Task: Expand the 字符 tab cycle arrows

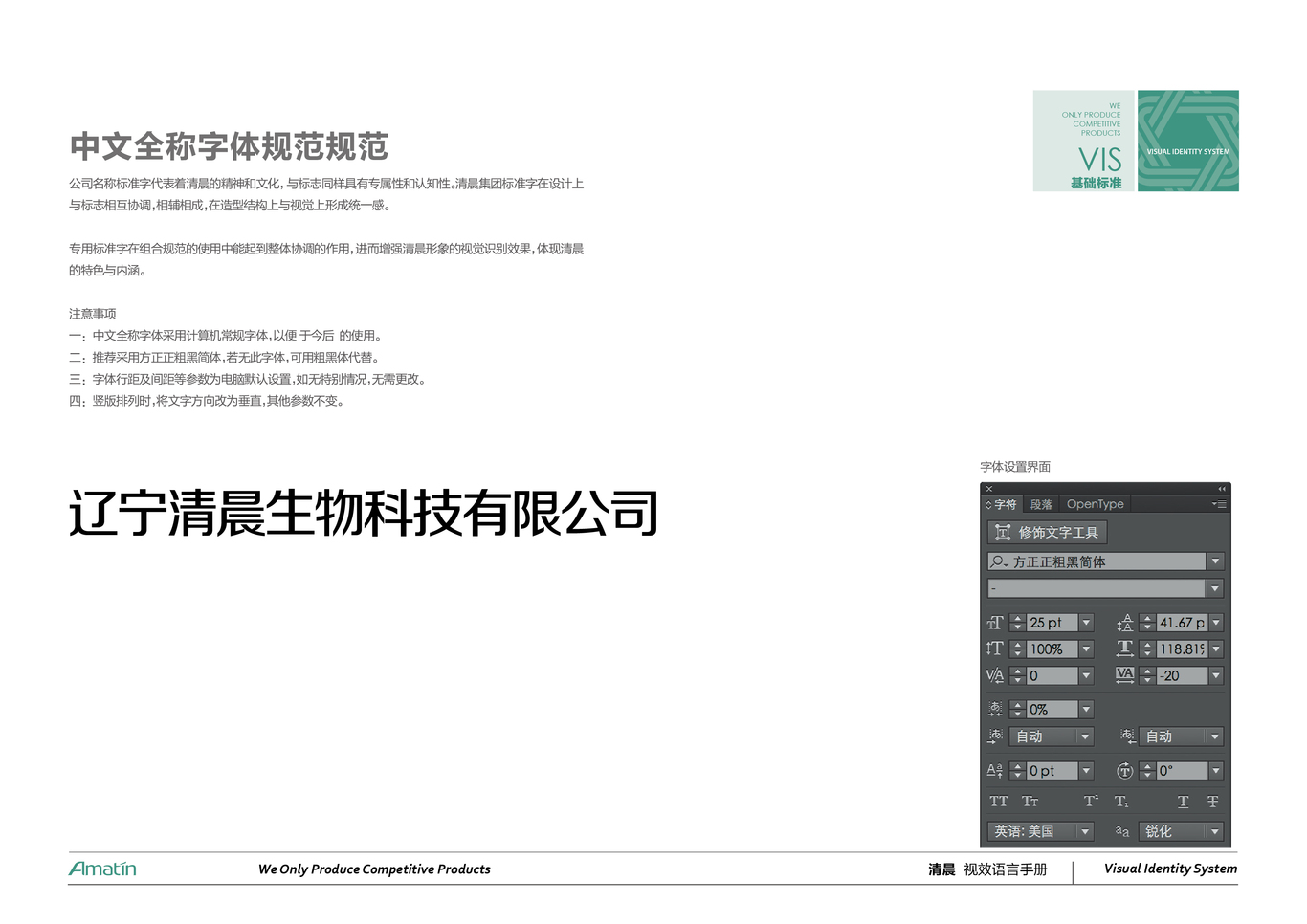Action: pos(989,504)
